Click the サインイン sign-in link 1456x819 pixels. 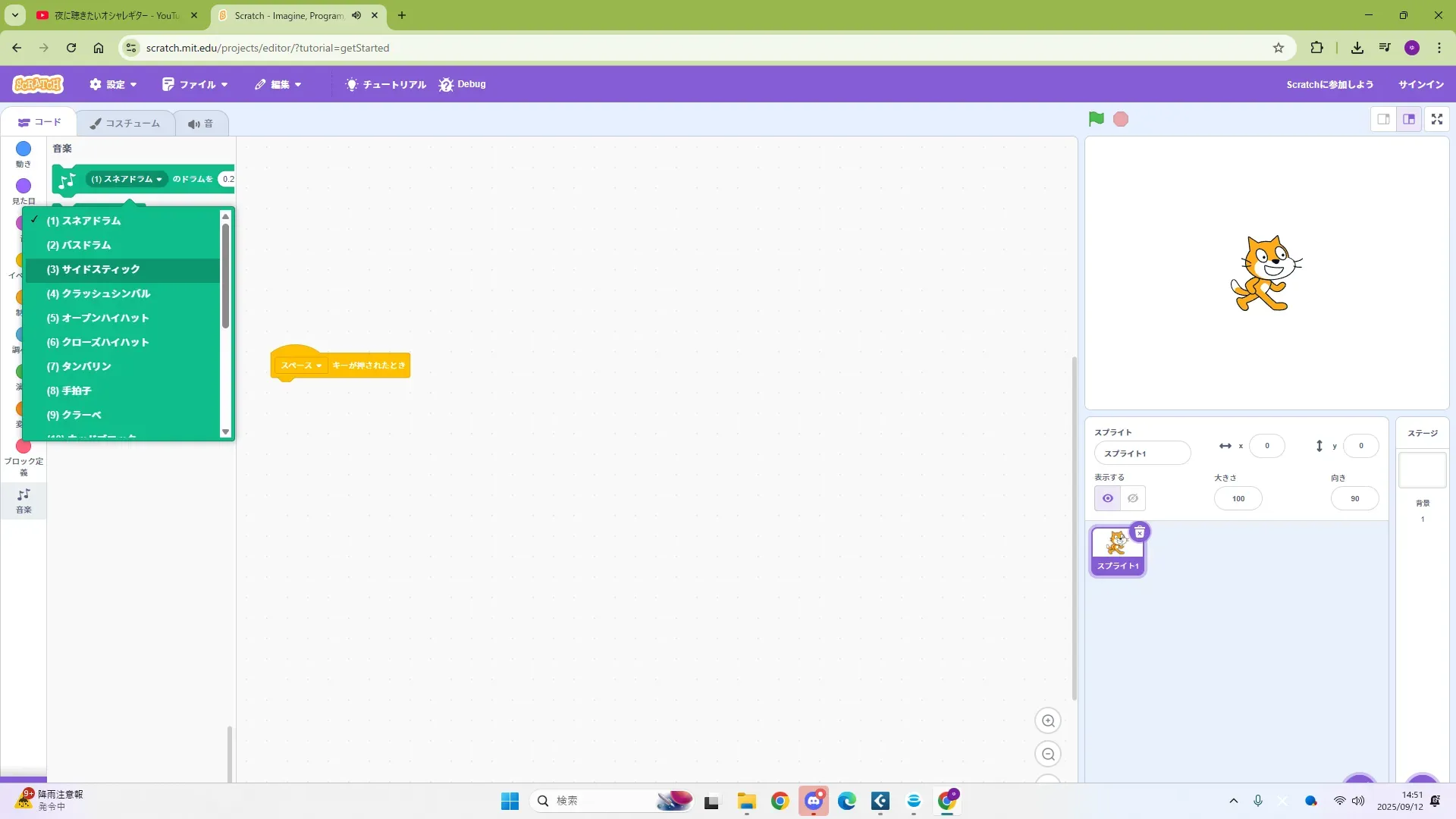1420,84
